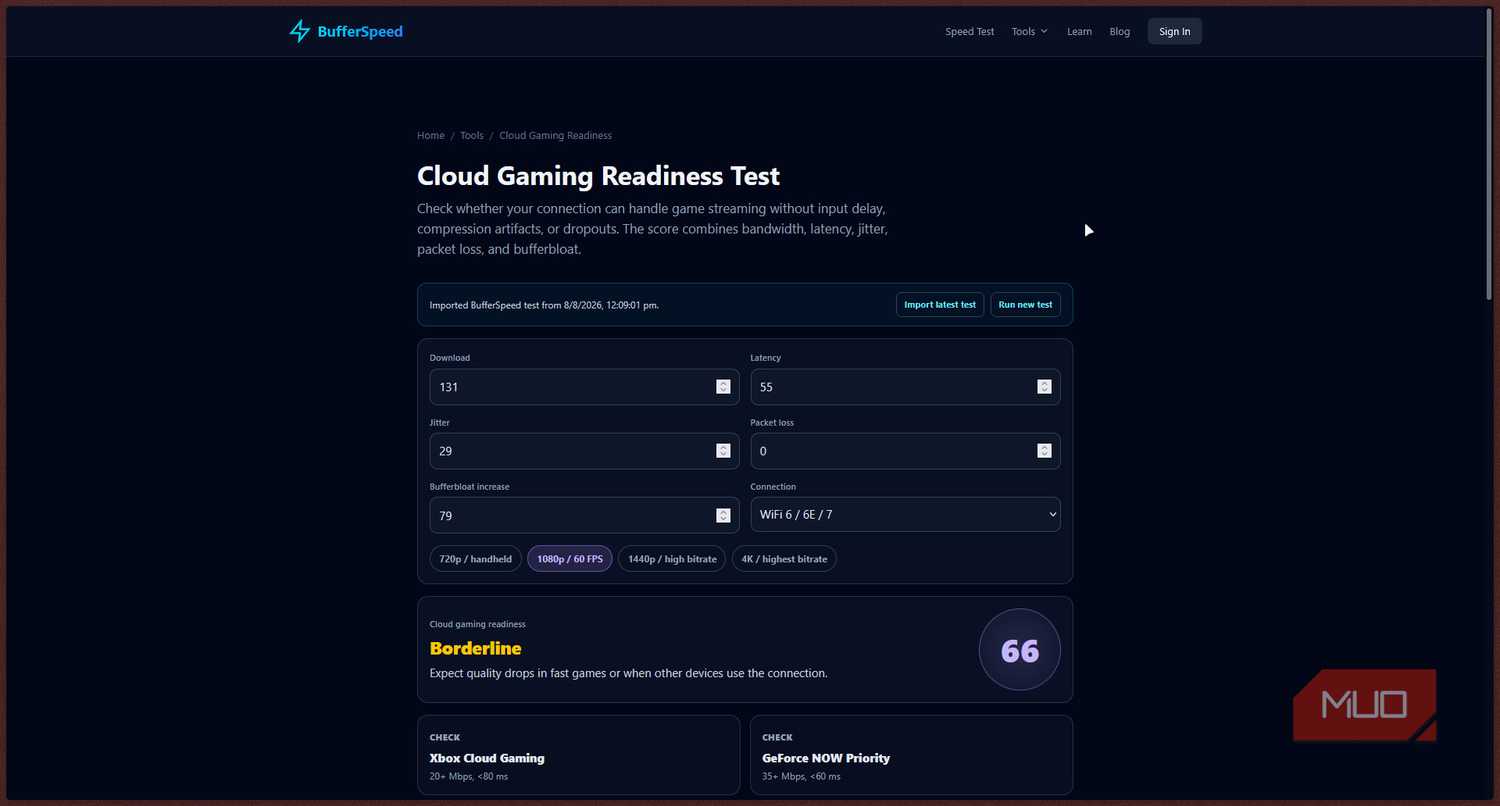Image resolution: width=1500 pixels, height=806 pixels.
Task: Open the Connection dropdown showing WiFi 6
Action: [905, 515]
